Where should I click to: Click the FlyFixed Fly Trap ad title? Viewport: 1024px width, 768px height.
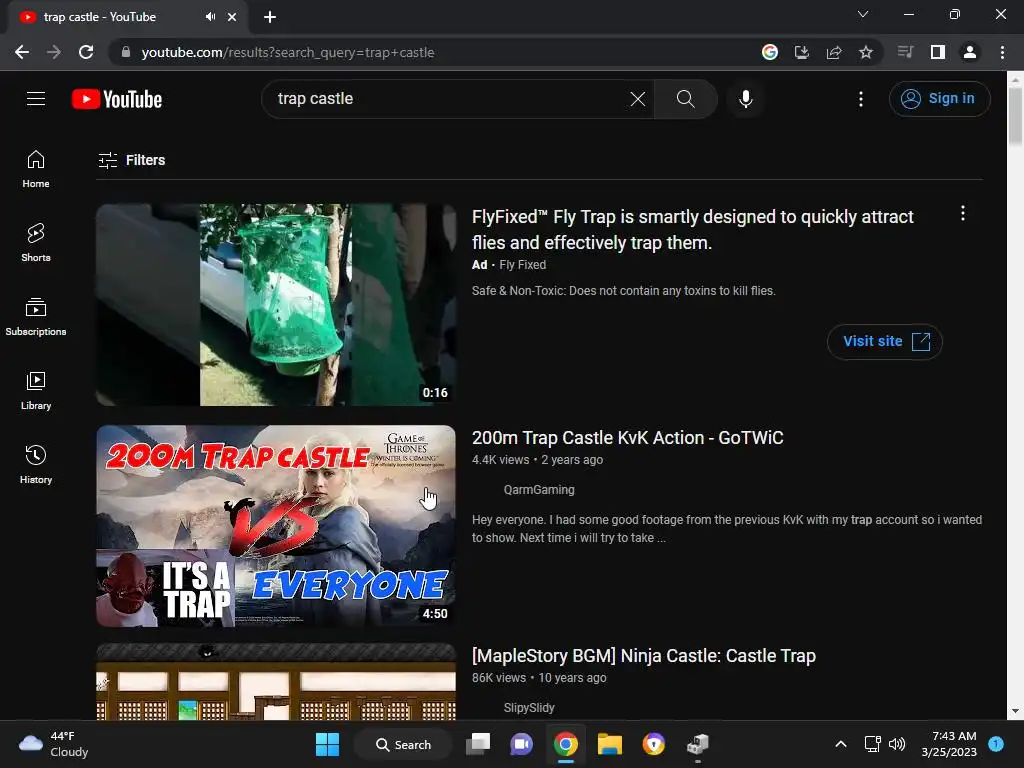pos(692,229)
